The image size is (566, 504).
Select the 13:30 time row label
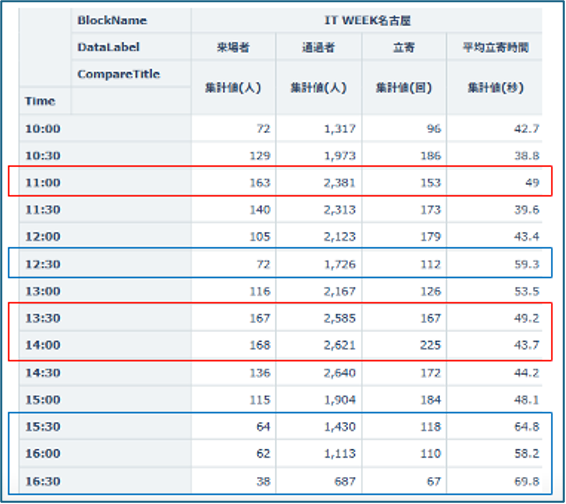(43, 318)
